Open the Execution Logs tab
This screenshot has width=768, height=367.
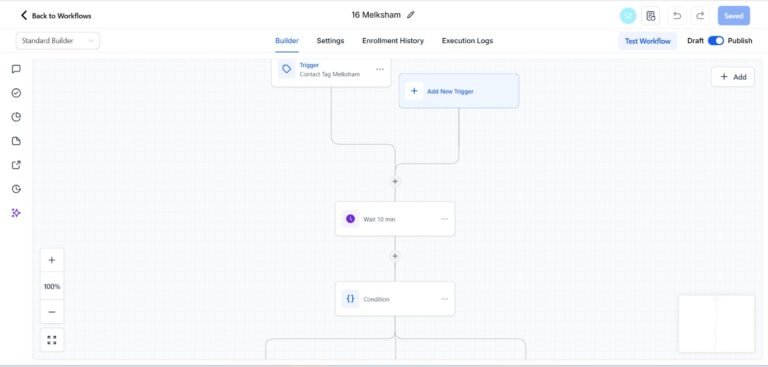tap(467, 41)
